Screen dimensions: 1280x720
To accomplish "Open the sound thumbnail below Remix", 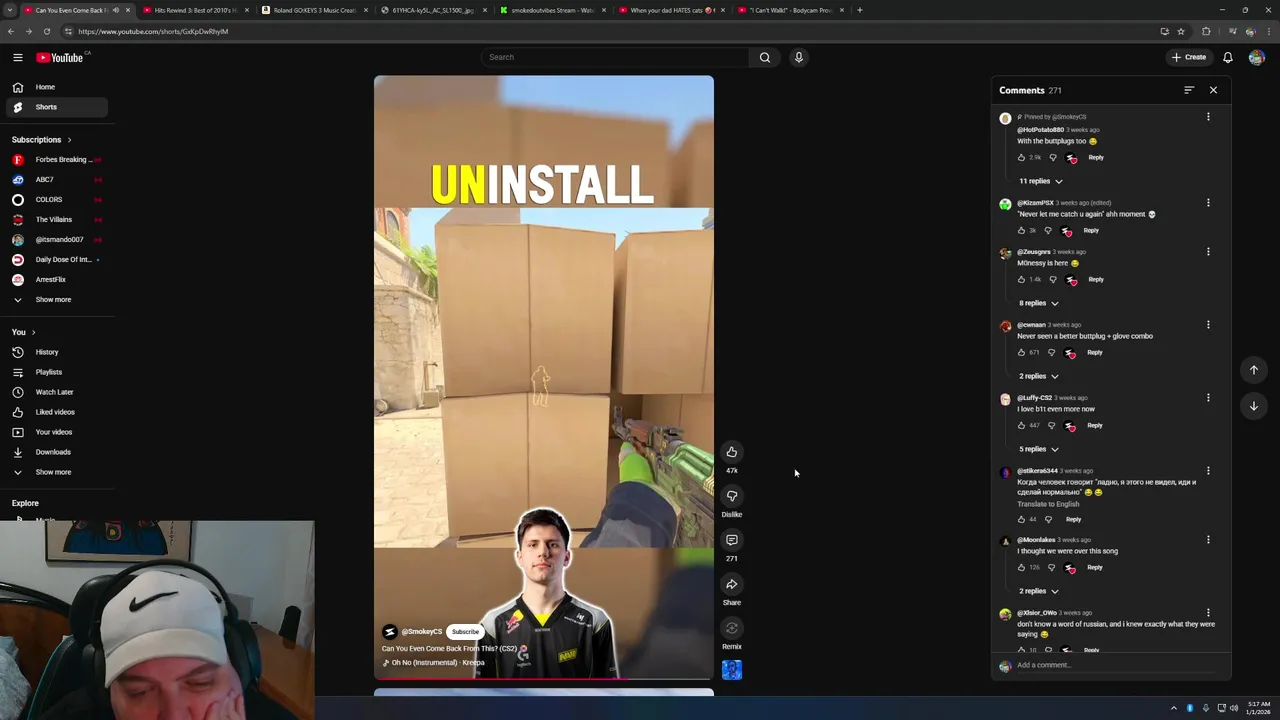I will 732,670.
